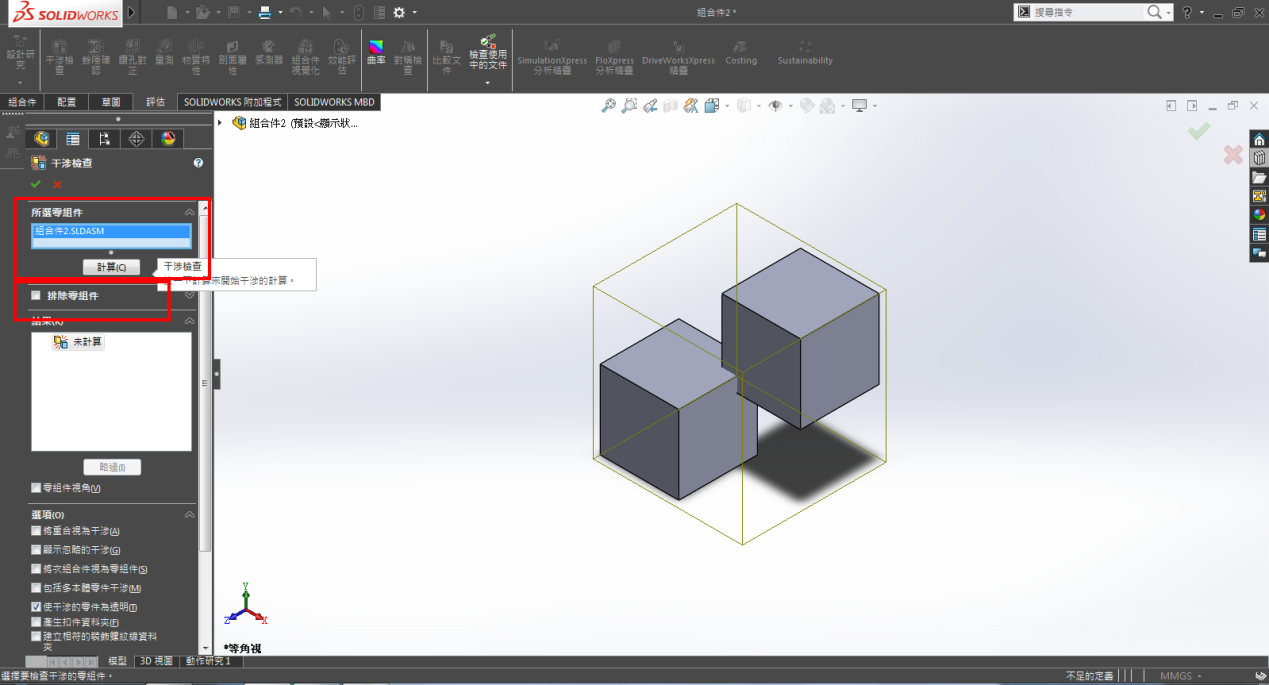Image resolution: width=1269 pixels, height=685 pixels.
Task: Click Zoom to Area icon
Action: click(629, 105)
